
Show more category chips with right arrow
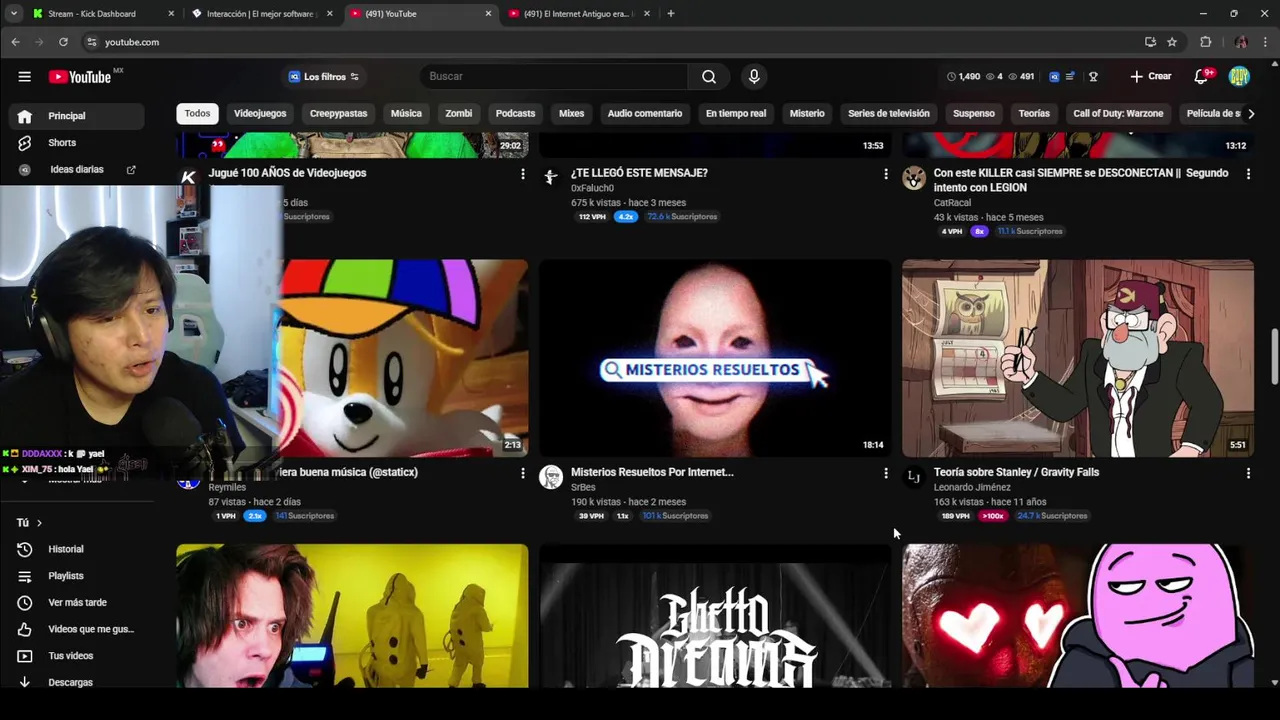pyautogui.click(x=1250, y=114)
